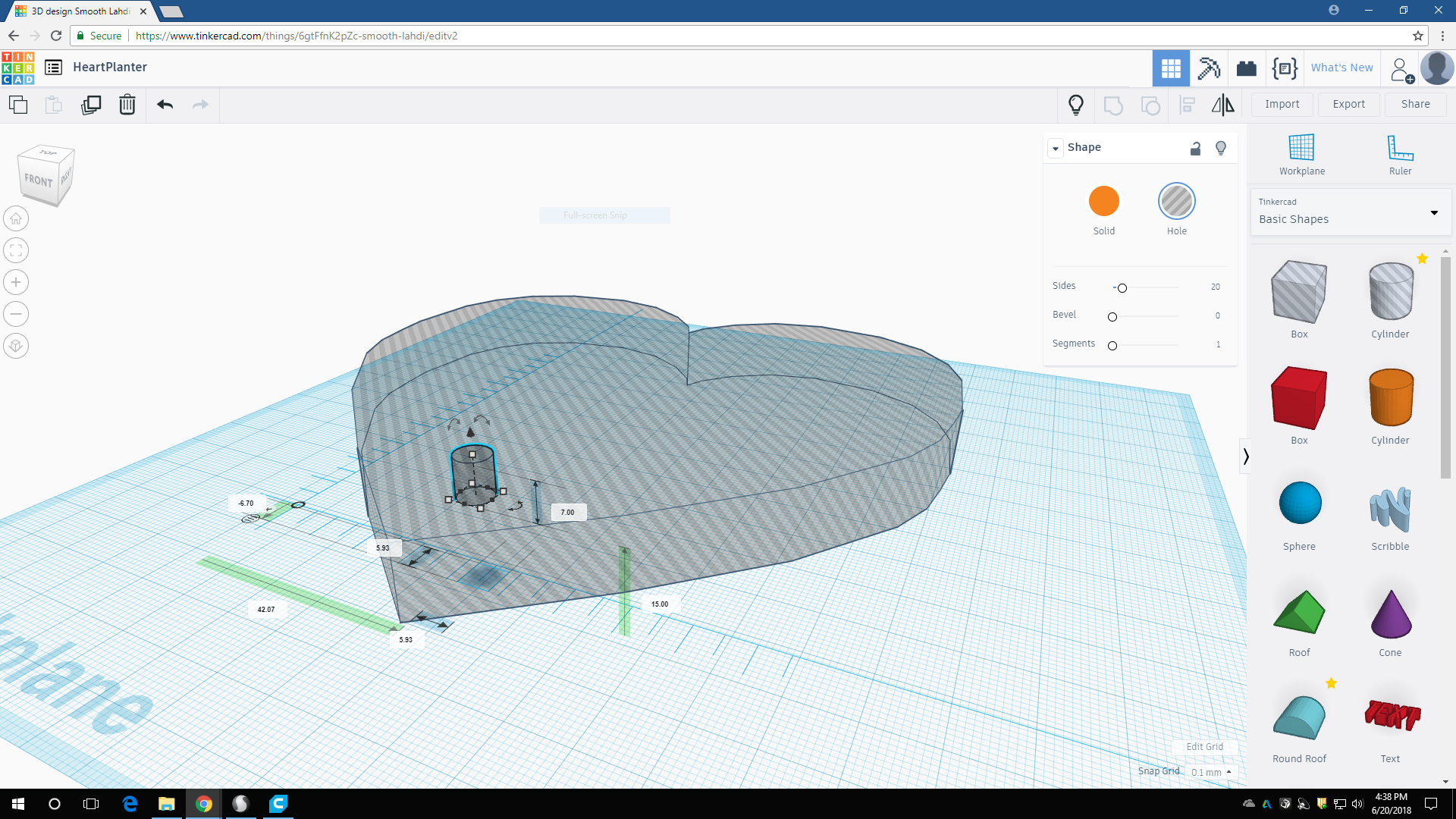Select the Scribble shape
Image resolution: width=1456 pixels, height=819 pixels.
coord(1391,509)
